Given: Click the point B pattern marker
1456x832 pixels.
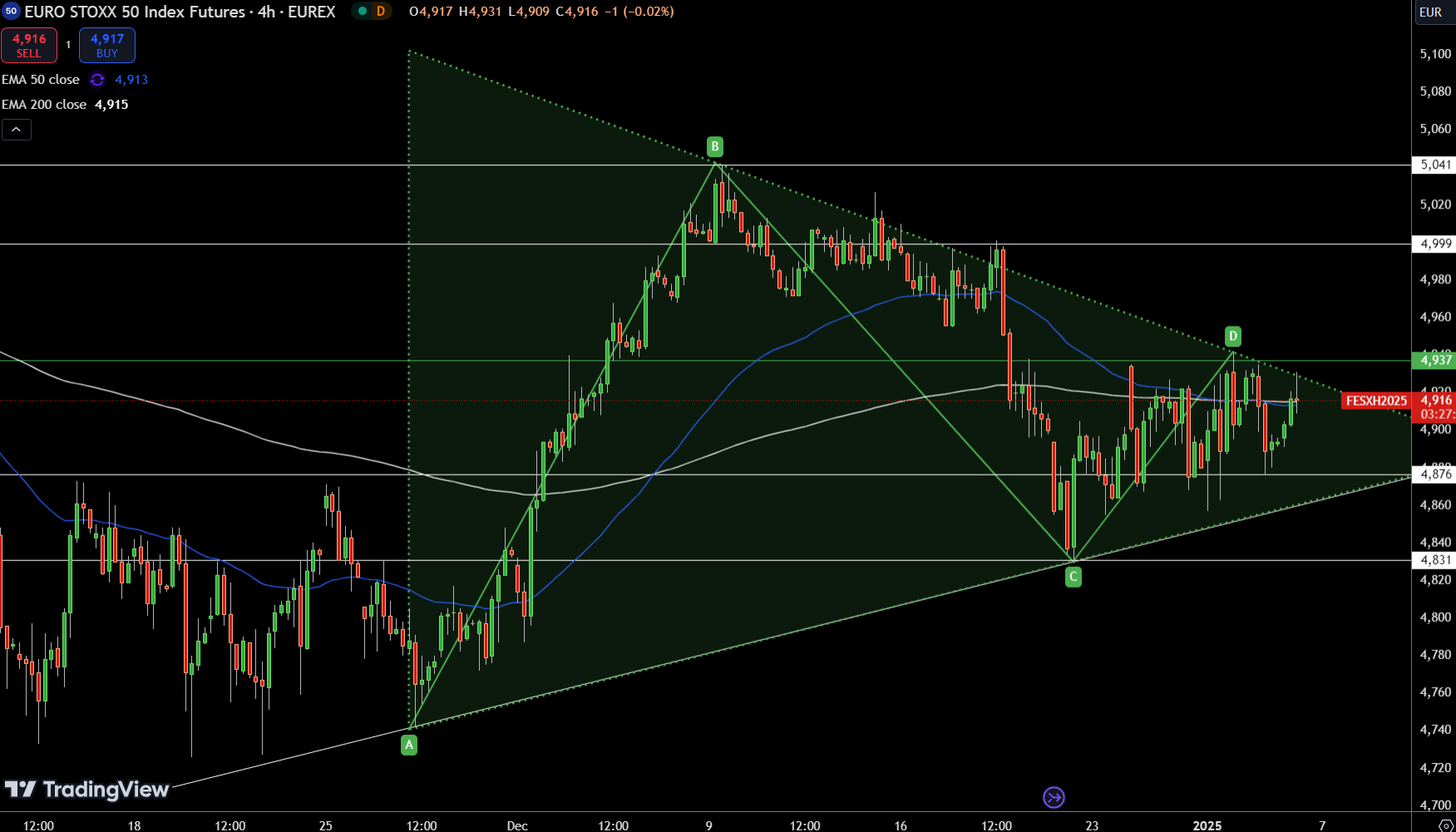Looking at the screenshot, I should (715, 147).
